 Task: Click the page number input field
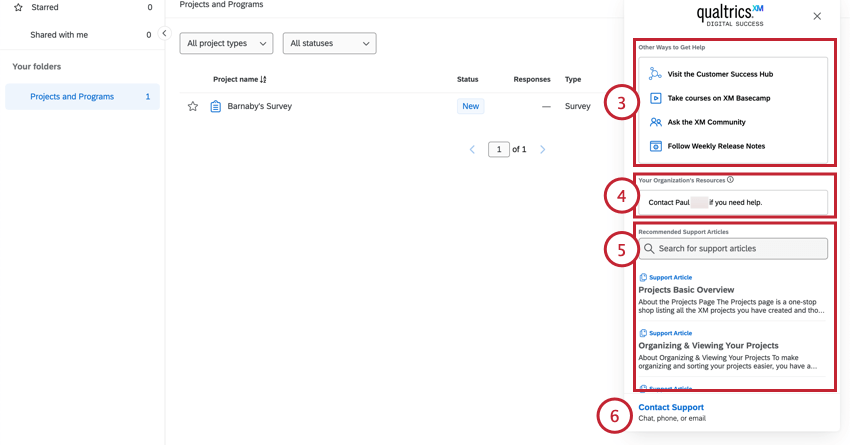[499, 149]
